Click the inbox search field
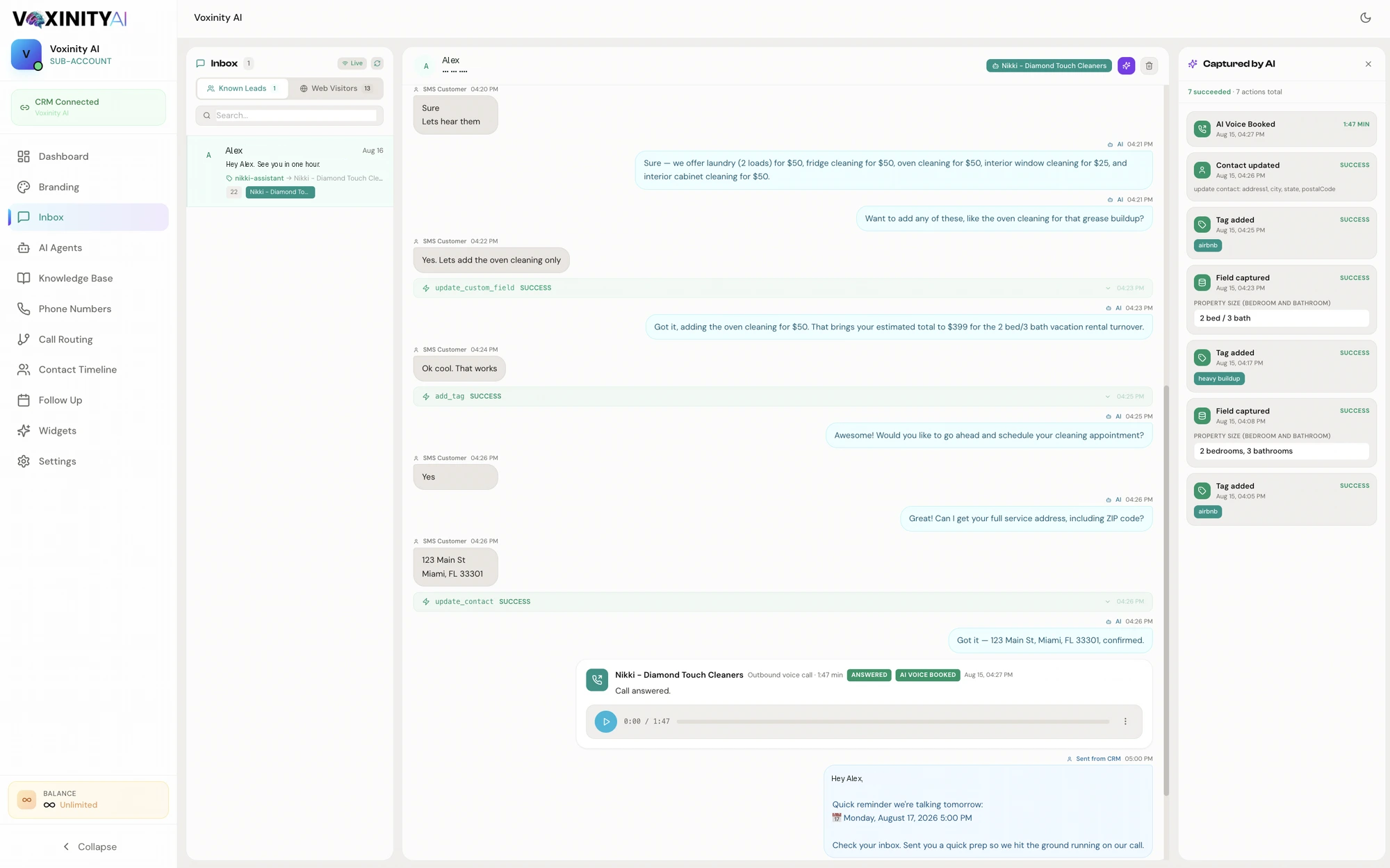Screen dimensions: 1390x868 tap(289, 115)
